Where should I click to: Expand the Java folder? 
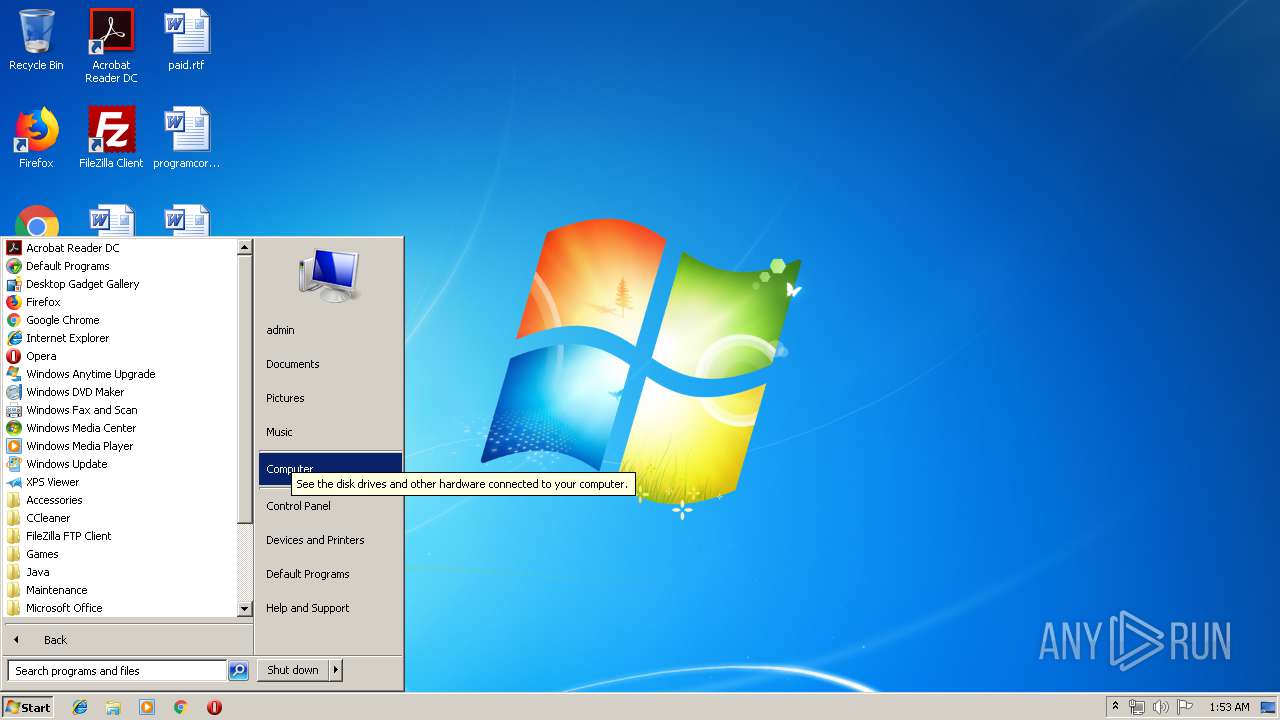pyautogui.click(x=37, y=572)
